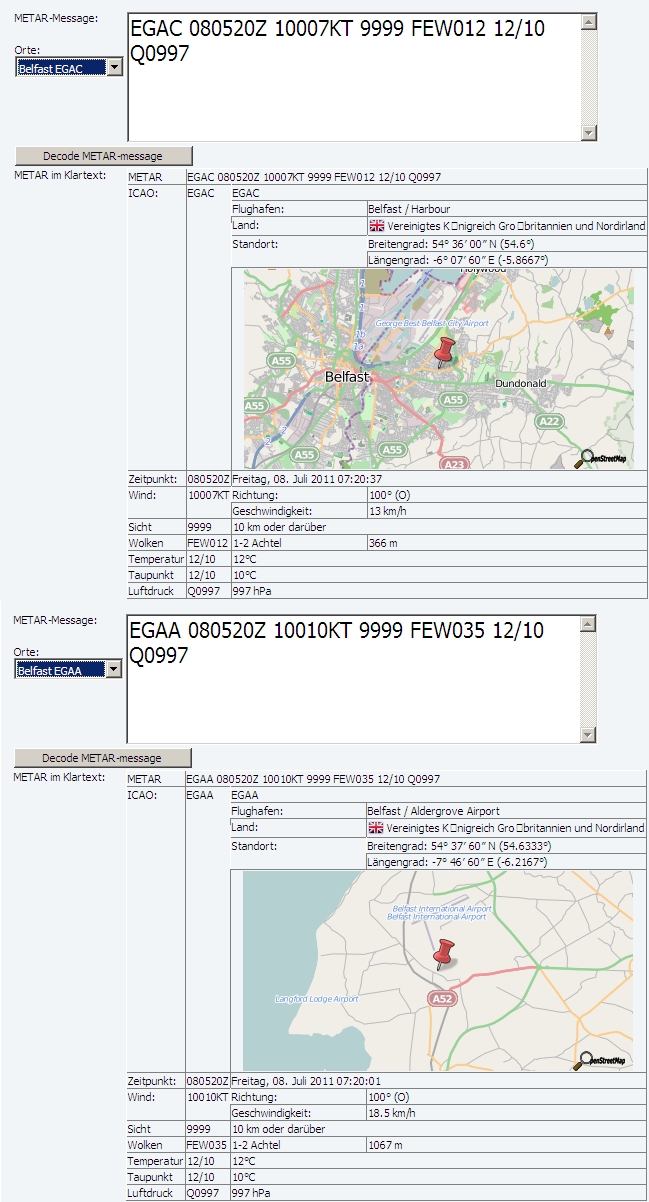Click the A23 road marker on the Belfast map
The height and width of the screenshot is (1202, 649).
tap(454, 464)
